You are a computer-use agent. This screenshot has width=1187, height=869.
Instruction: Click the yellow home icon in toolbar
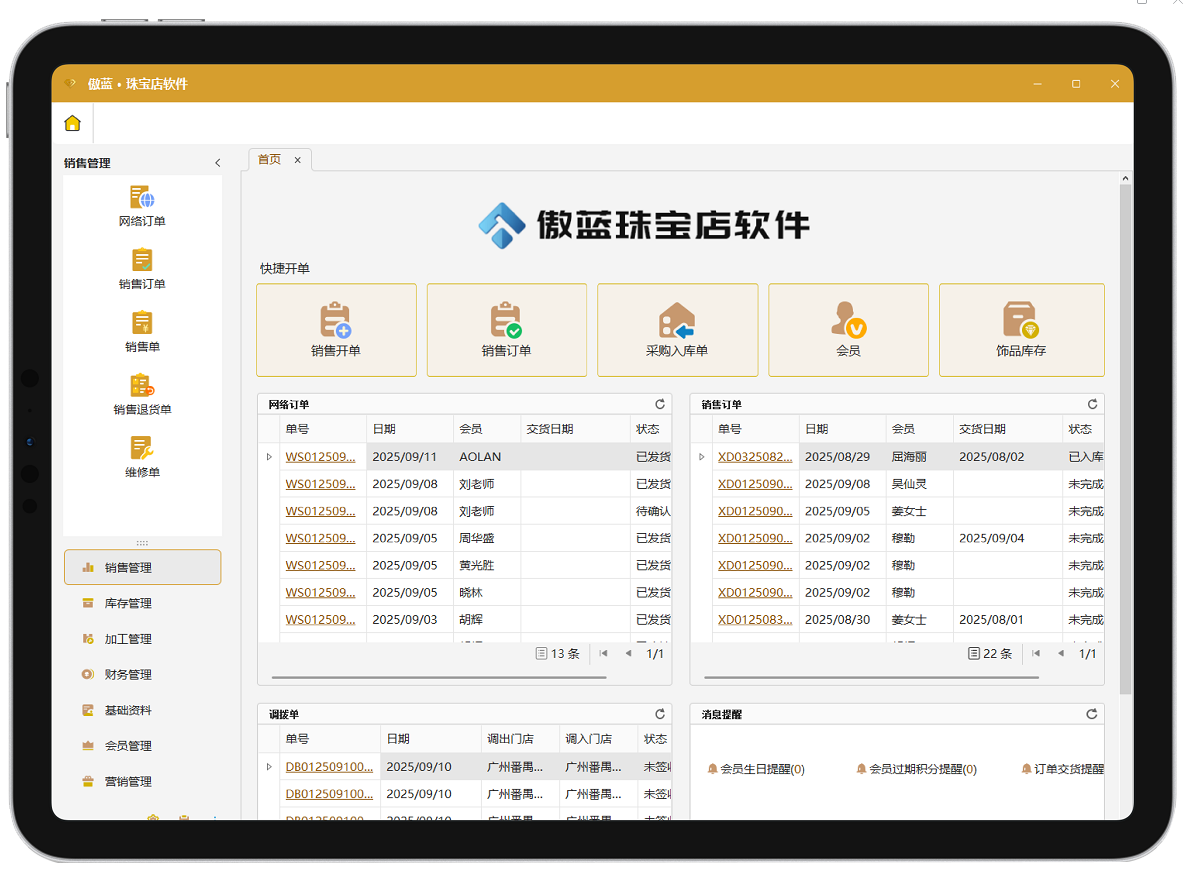pos(71,122)
